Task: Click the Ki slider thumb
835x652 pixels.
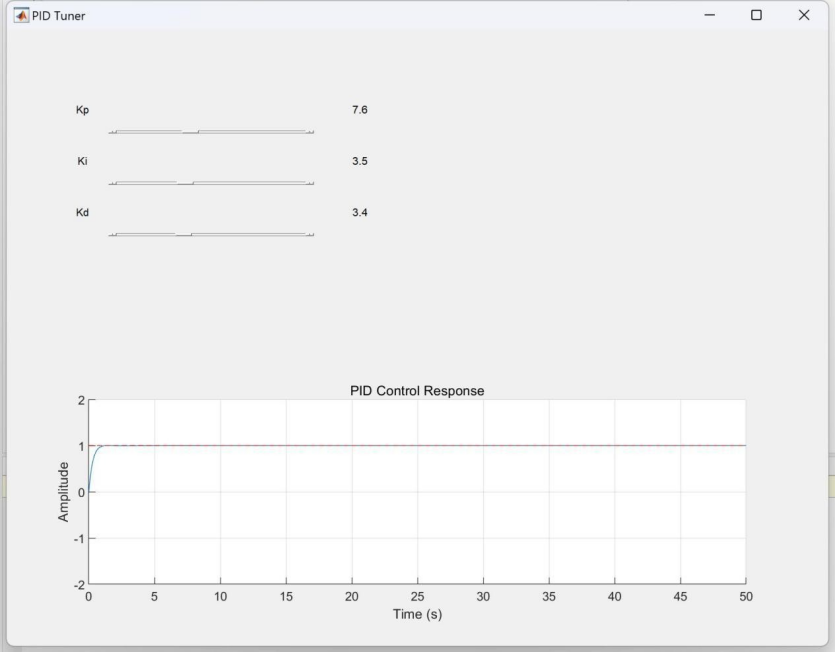Action: (185, 183)
